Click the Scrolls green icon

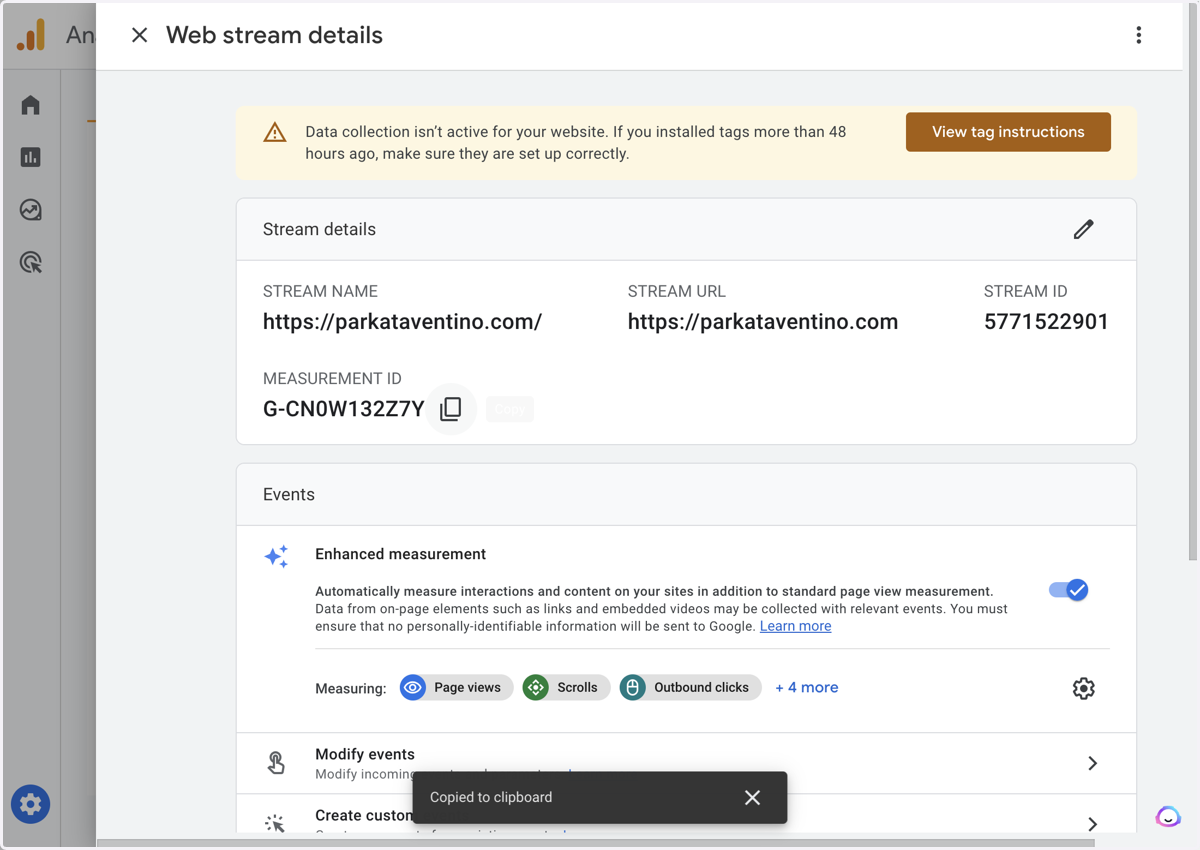[536, 687]
